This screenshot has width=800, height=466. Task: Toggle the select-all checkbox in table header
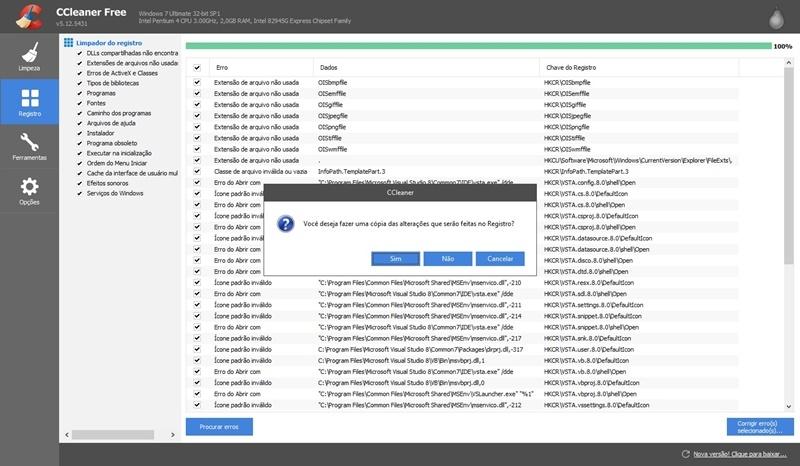pyautogui.click(x=197, y=67)
